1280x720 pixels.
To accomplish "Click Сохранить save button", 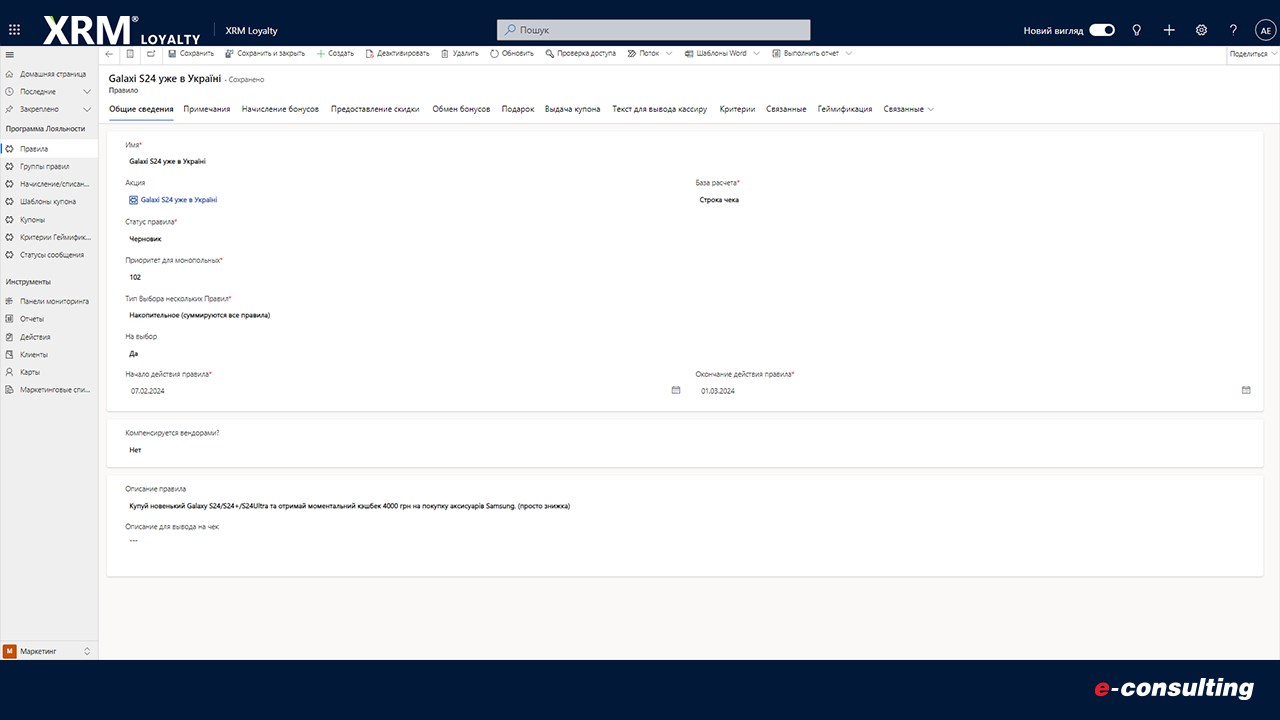I will (x=191, y=53).
